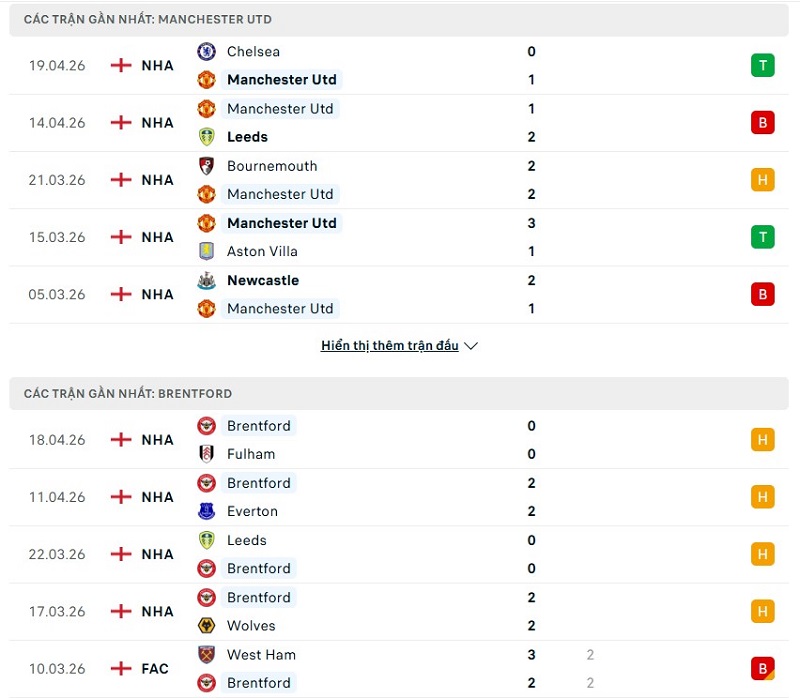Select the yellow H badge for Fulham draw
This screenshot has width=800, height=698.
[762, 439]
